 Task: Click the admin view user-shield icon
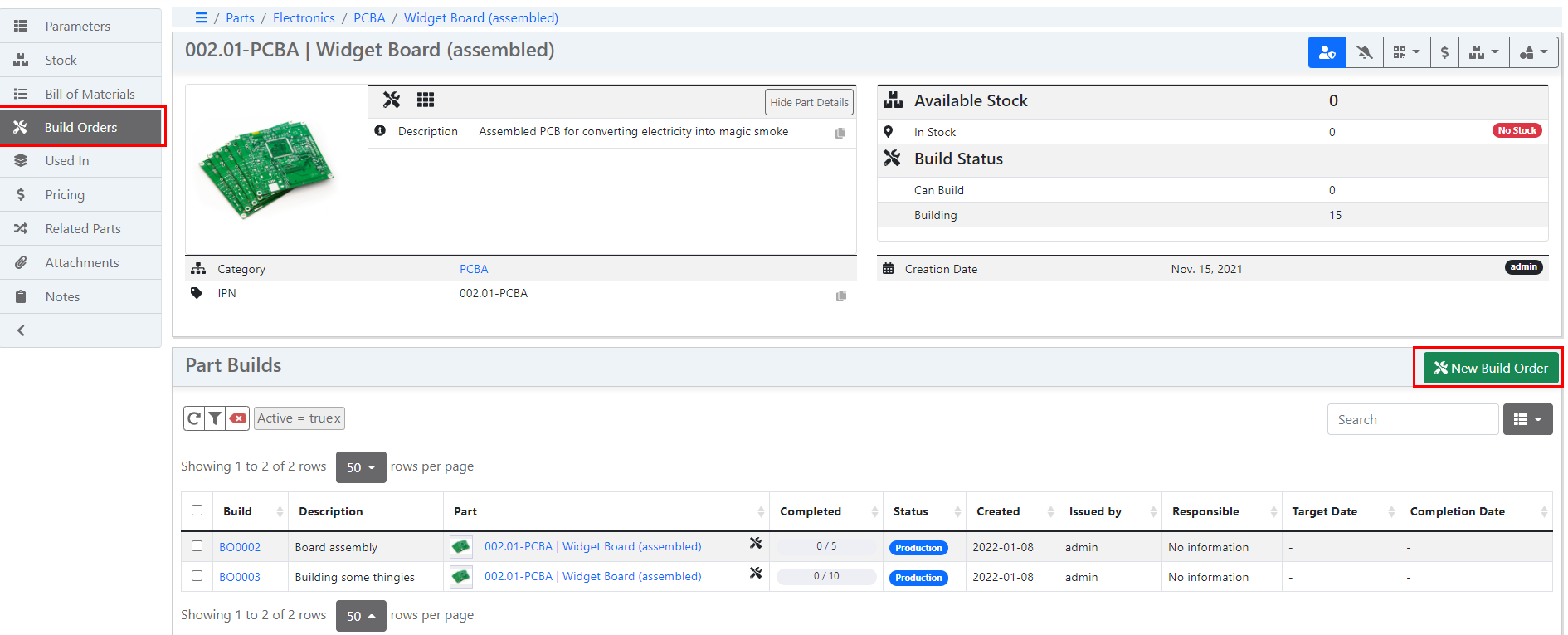(1327, 52)
